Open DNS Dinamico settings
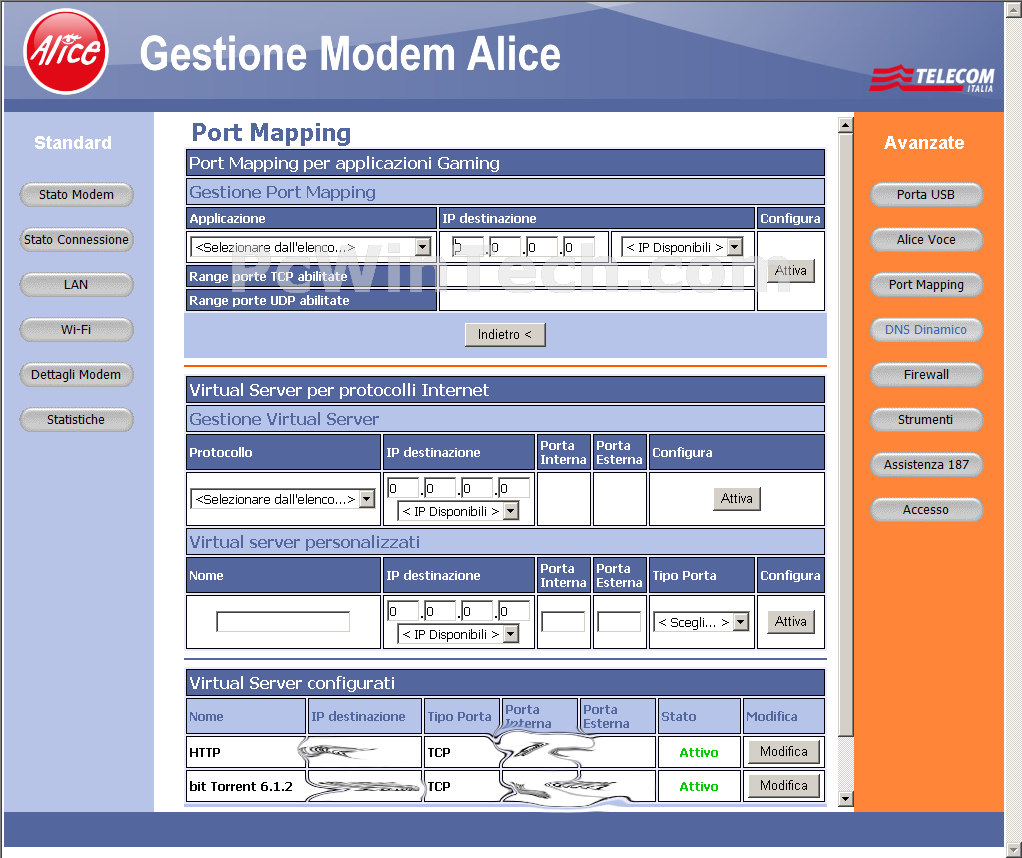Viewport: 1022px width, 858px height. point(926,329)
